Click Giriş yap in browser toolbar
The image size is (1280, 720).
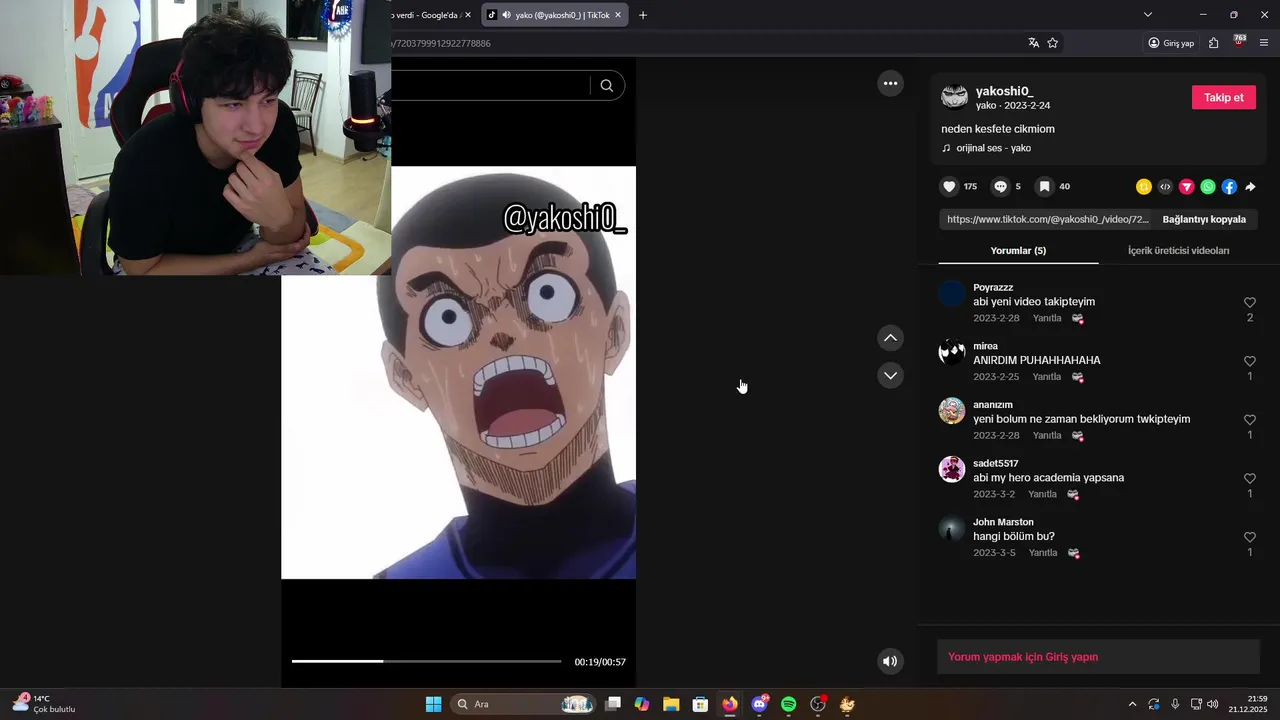1171,43
